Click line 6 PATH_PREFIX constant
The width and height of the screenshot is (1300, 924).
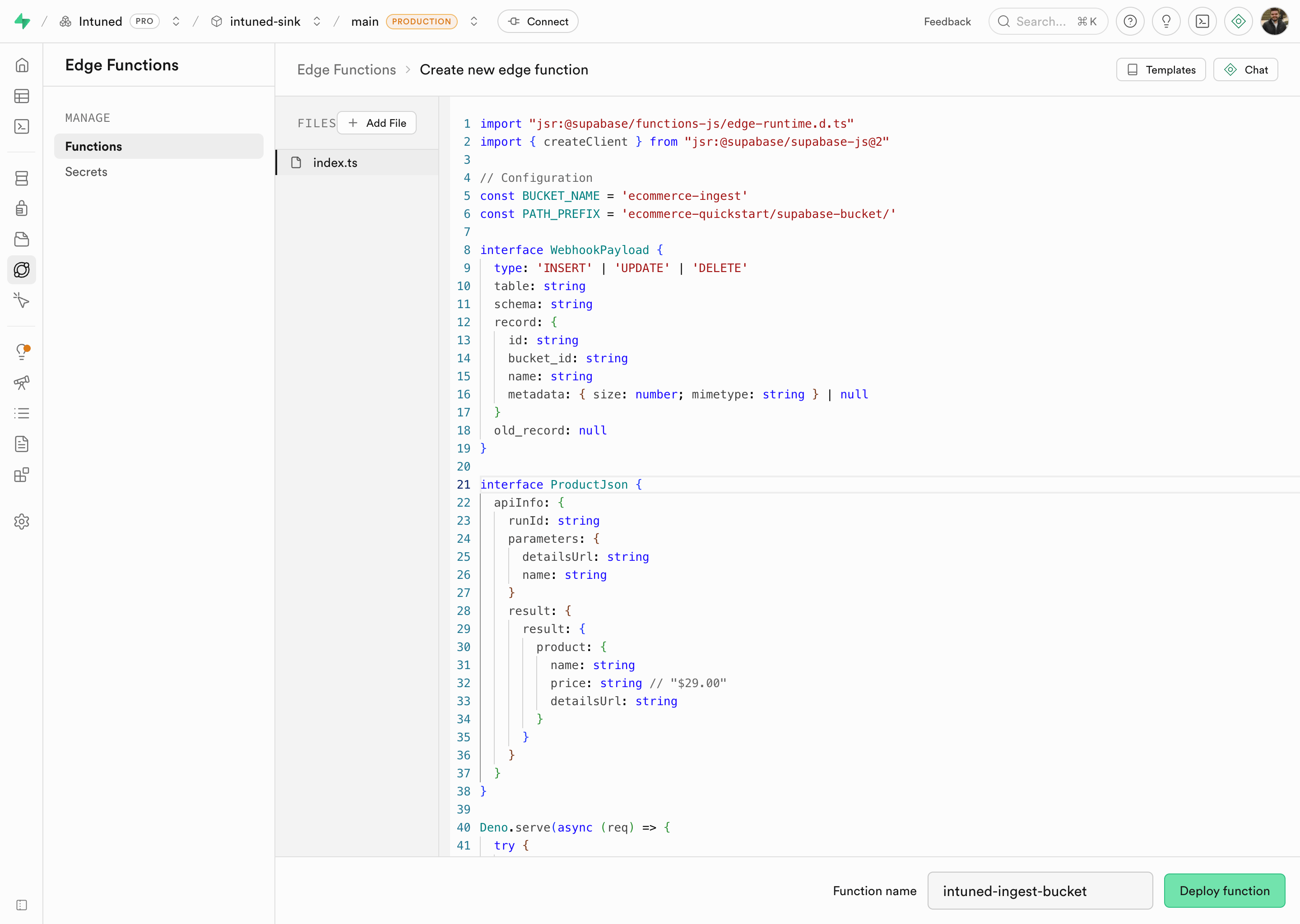[561, 214]
